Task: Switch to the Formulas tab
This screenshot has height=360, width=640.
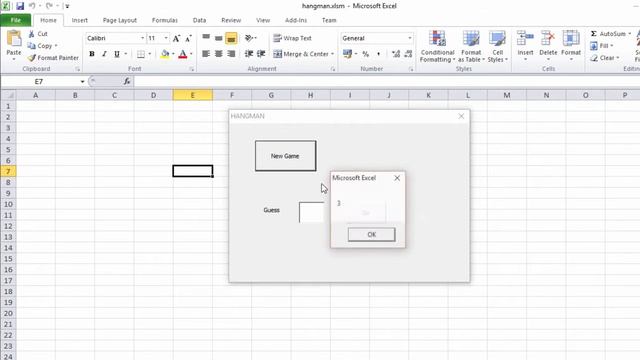Action: pyautogui.click(x=164, y=20)
